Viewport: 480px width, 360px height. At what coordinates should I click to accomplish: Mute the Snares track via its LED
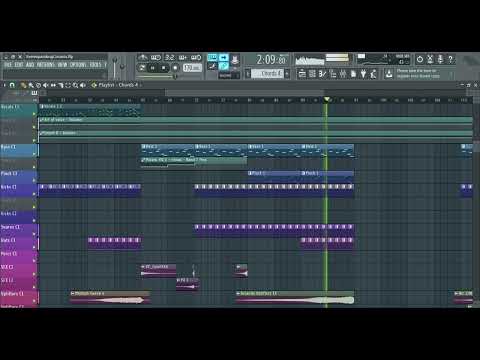[34, 234]
